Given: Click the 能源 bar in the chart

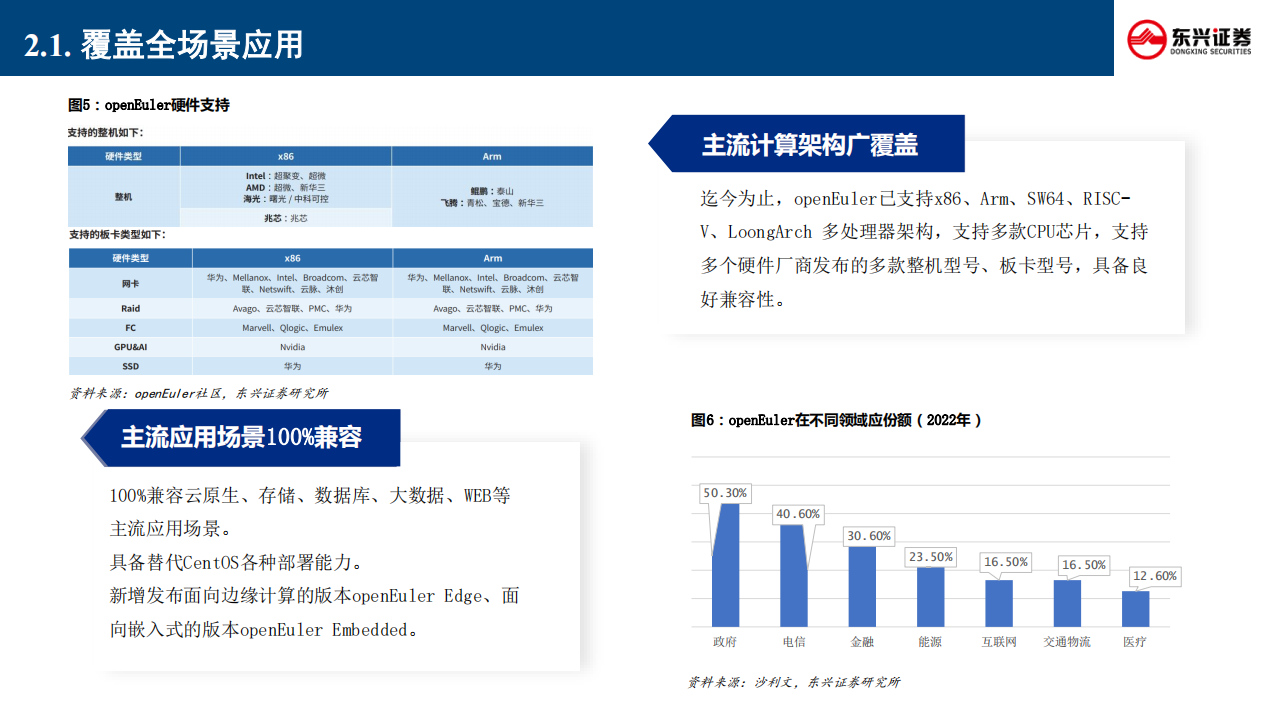Looking at the screenshot, I should pos(930,597).
